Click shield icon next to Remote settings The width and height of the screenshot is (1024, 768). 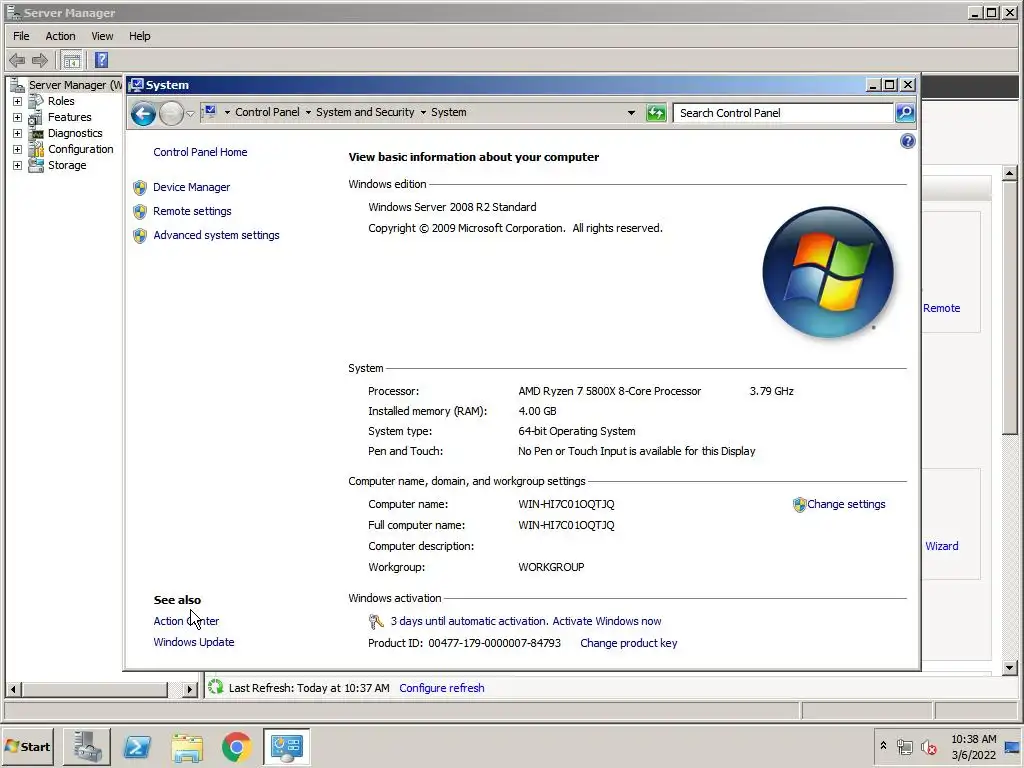(140, 212)
